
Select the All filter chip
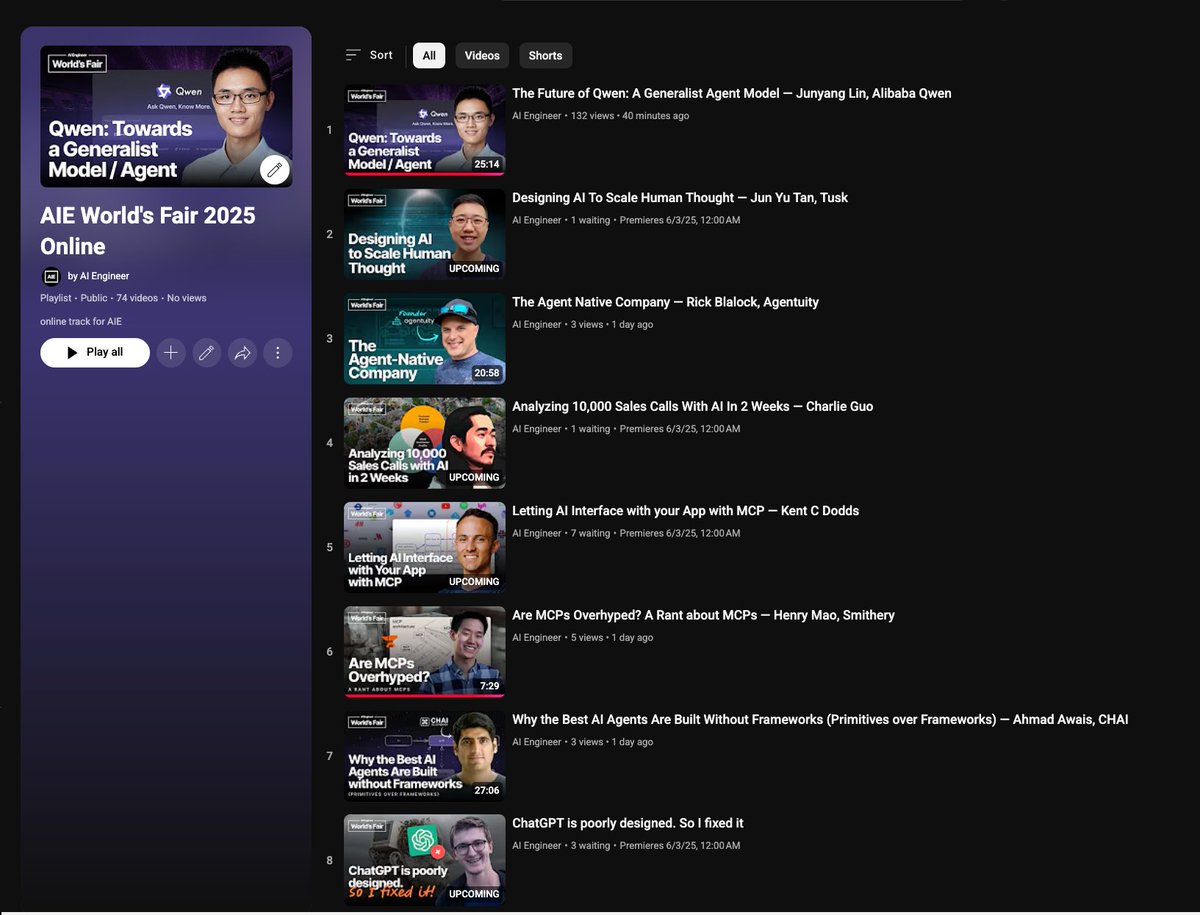click(429, 56)
